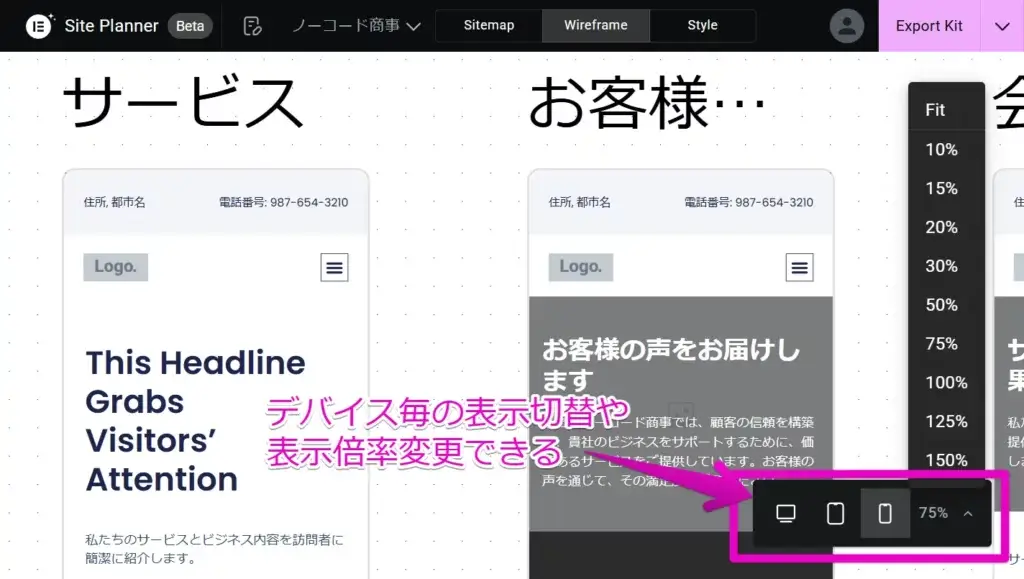This screenshot has width=1024, height=579.
Task: Switch to the Style tab
Action: click(x=702, y=25)
